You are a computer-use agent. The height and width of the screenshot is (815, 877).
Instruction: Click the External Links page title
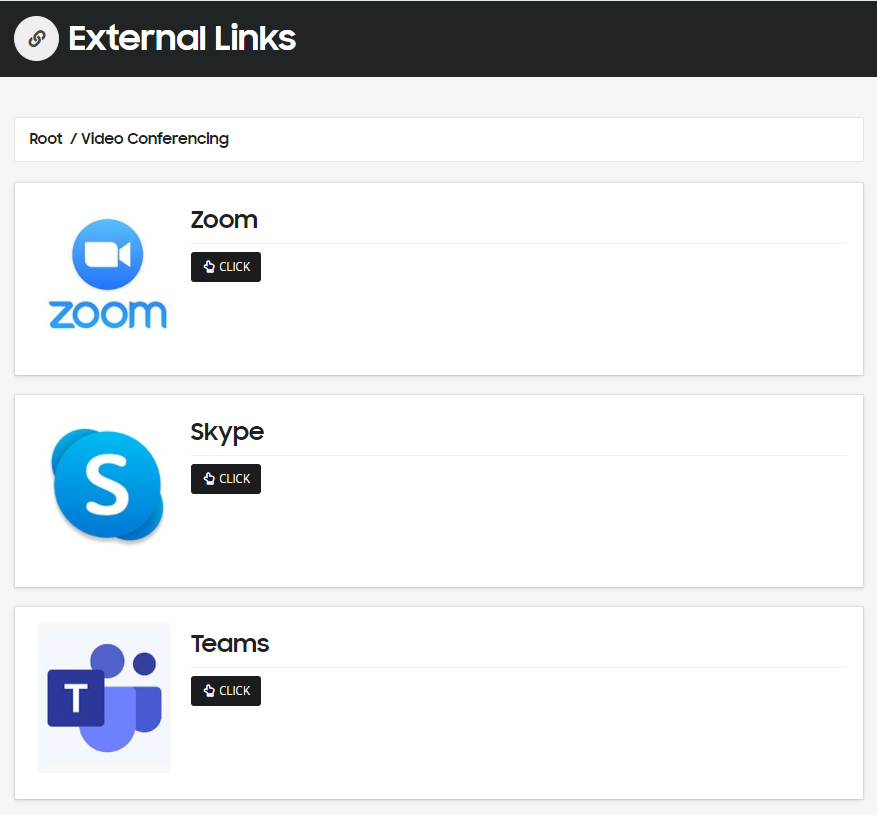182,39
